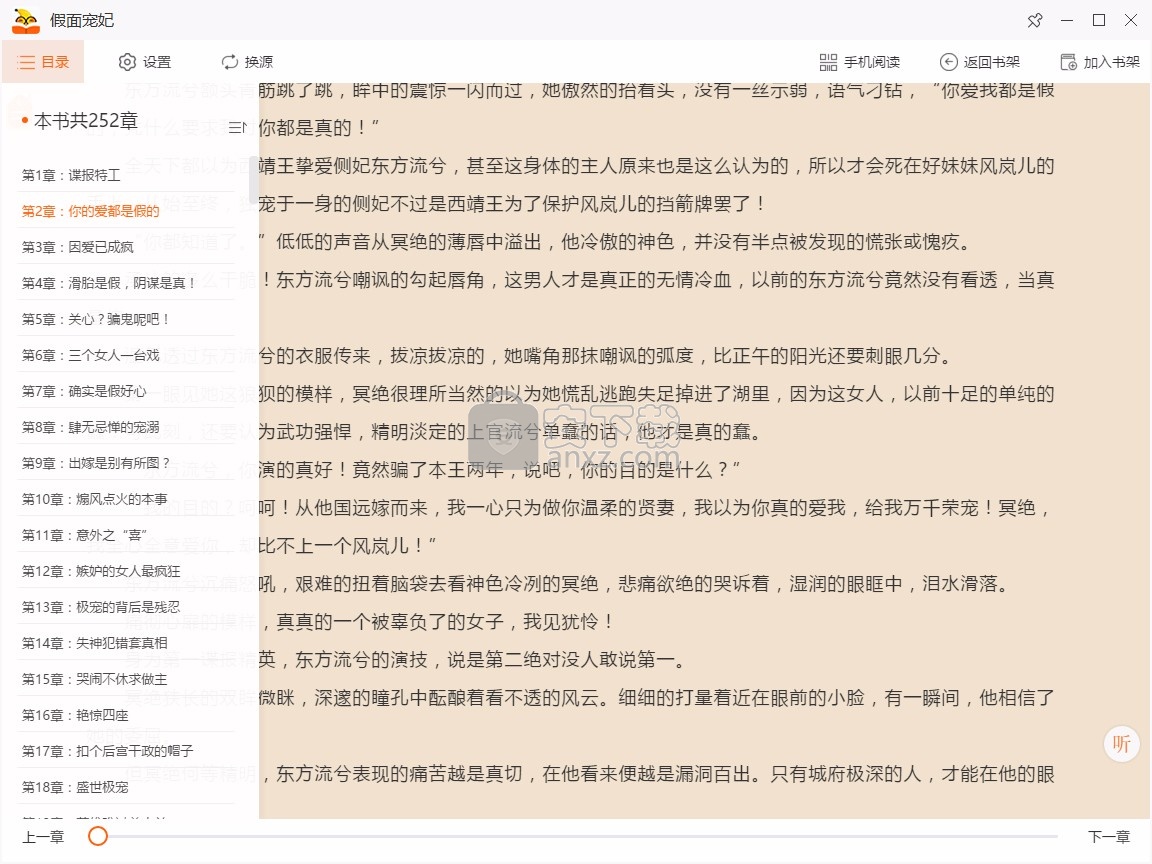Click 返回书架 to return to bookshelf
Screen dimensions: 1152x864
tap(980, 62)
